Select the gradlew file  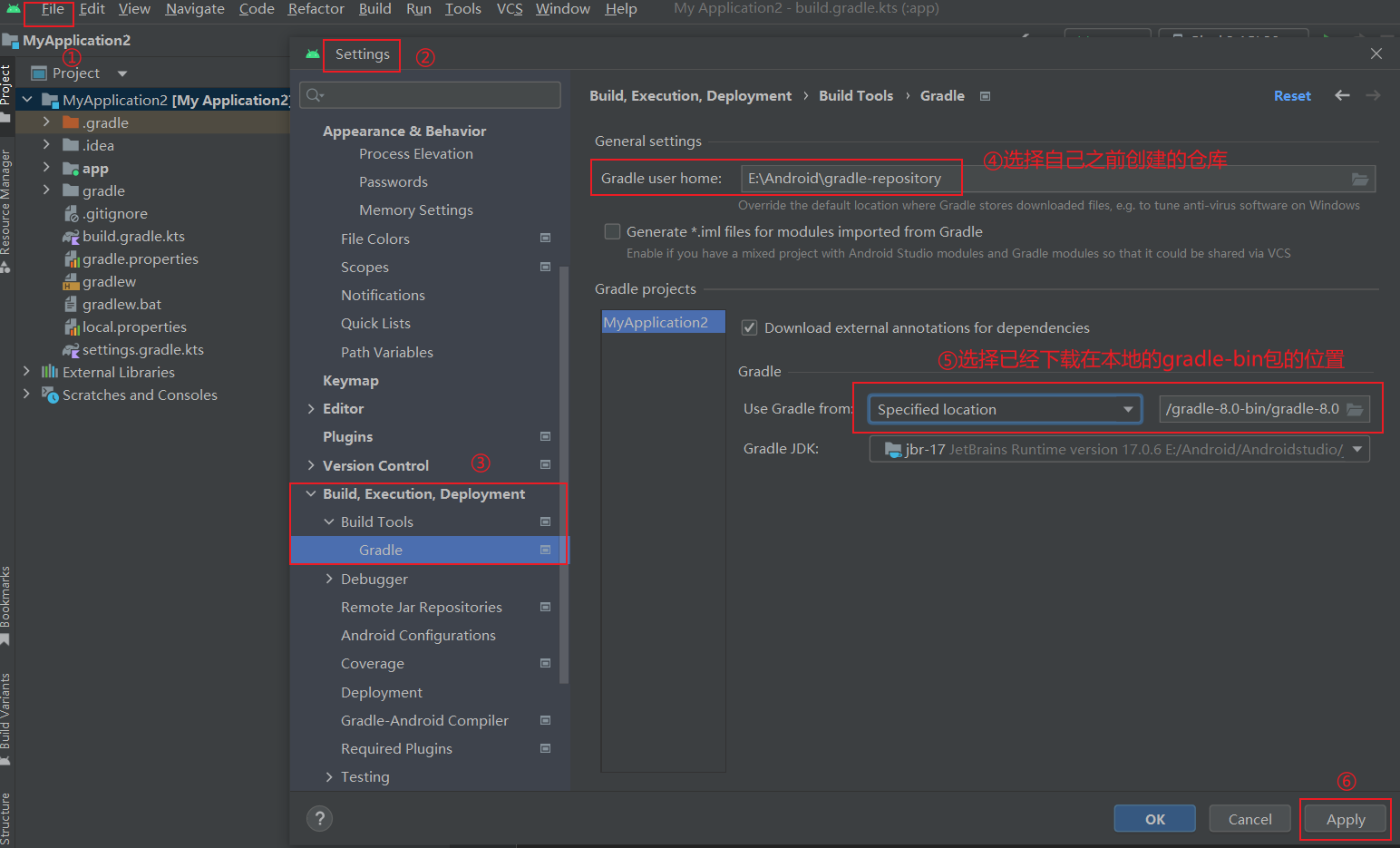pos(100,281)
